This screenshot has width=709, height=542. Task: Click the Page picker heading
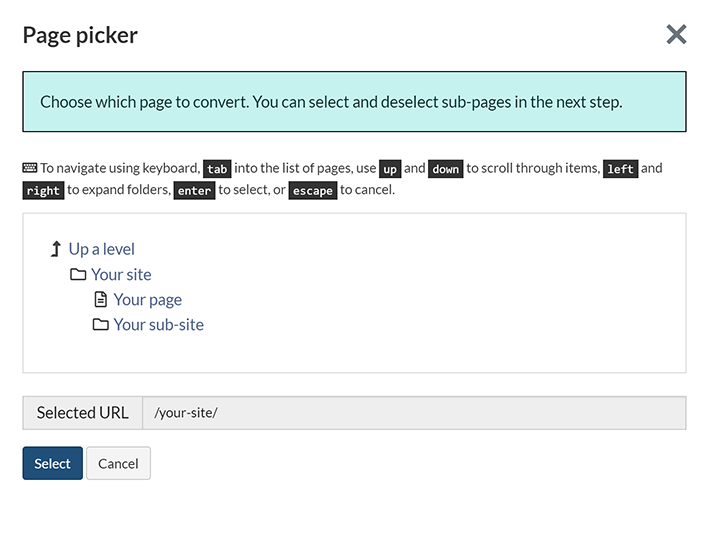coord(80,35)
